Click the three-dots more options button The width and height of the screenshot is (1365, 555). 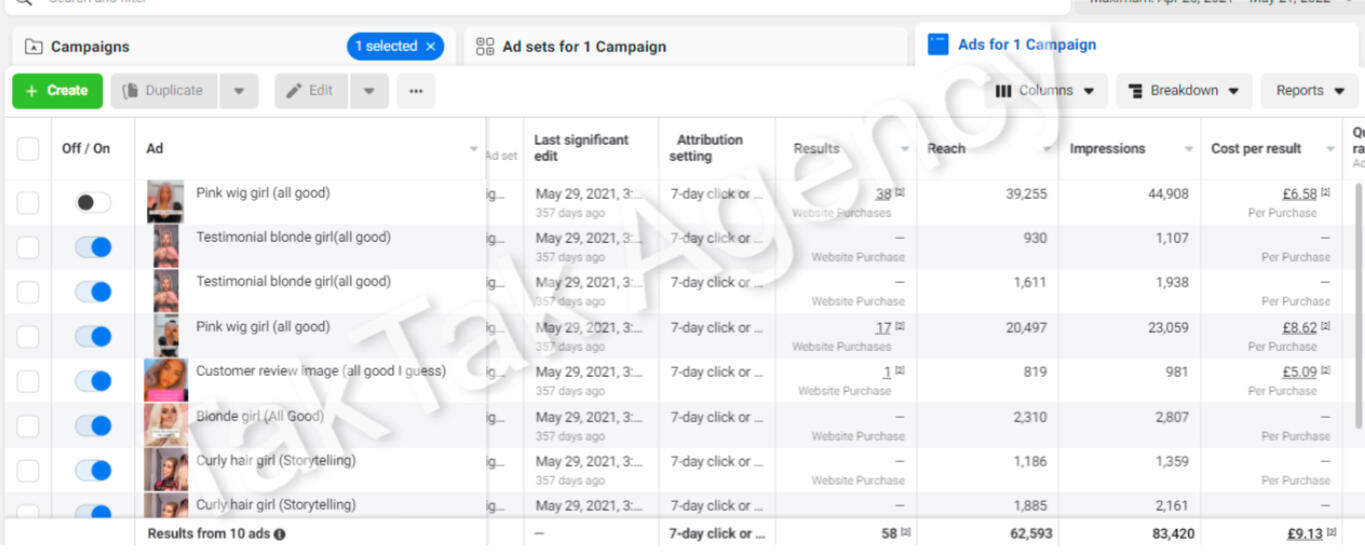pos(416,91)
